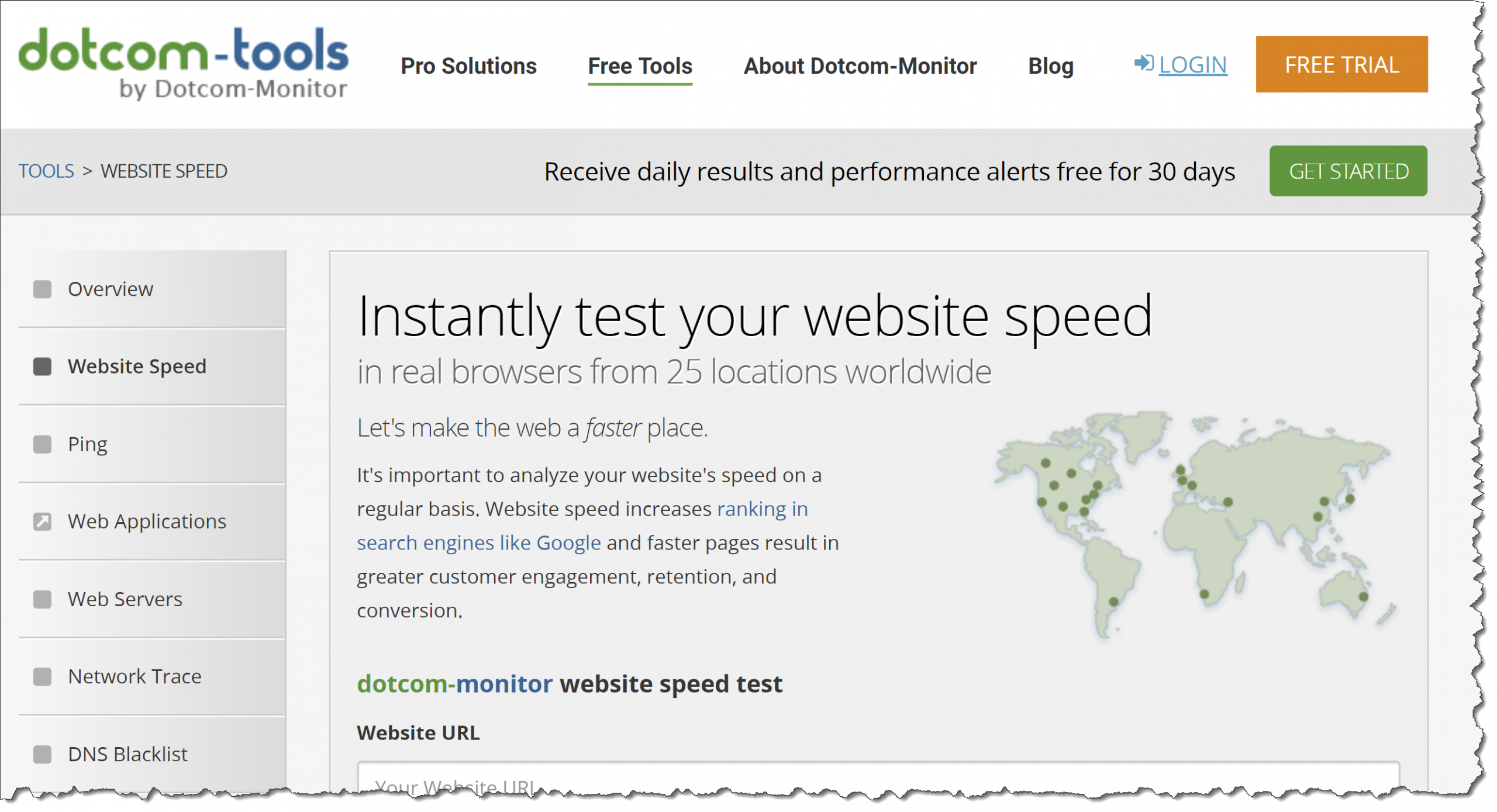Open the Free Tools menu
Screen dimensions: 1497x812
[x=640, y=66]
